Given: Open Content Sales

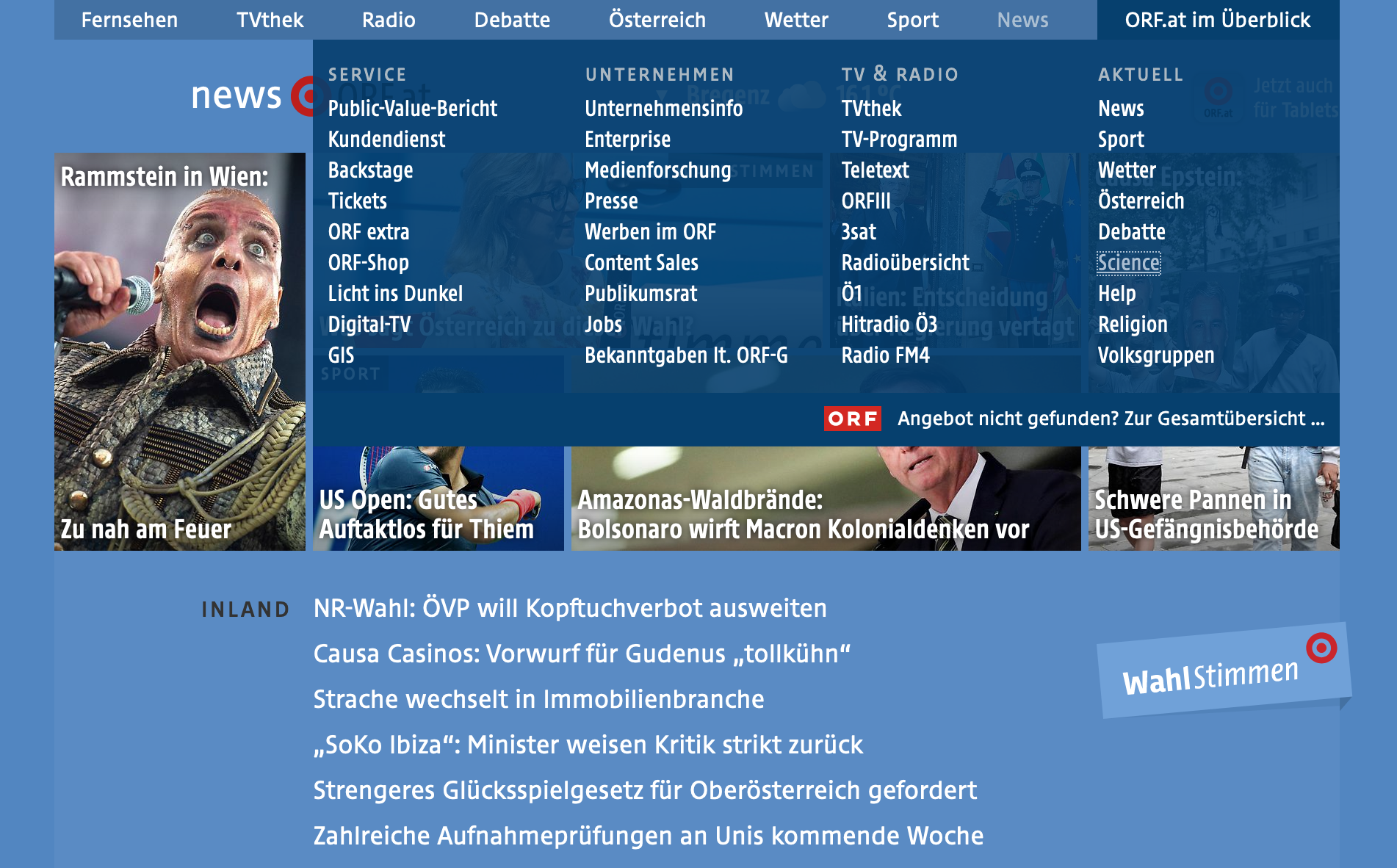Looking at the screenshot, I should pyautogui.click(x=641, y=263).
